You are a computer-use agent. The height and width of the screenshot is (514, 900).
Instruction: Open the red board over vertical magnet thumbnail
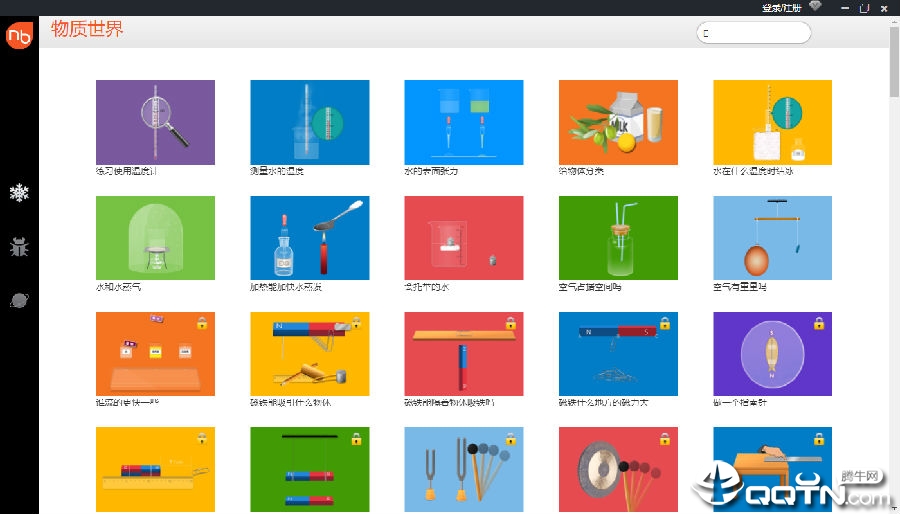click(464, 354)
